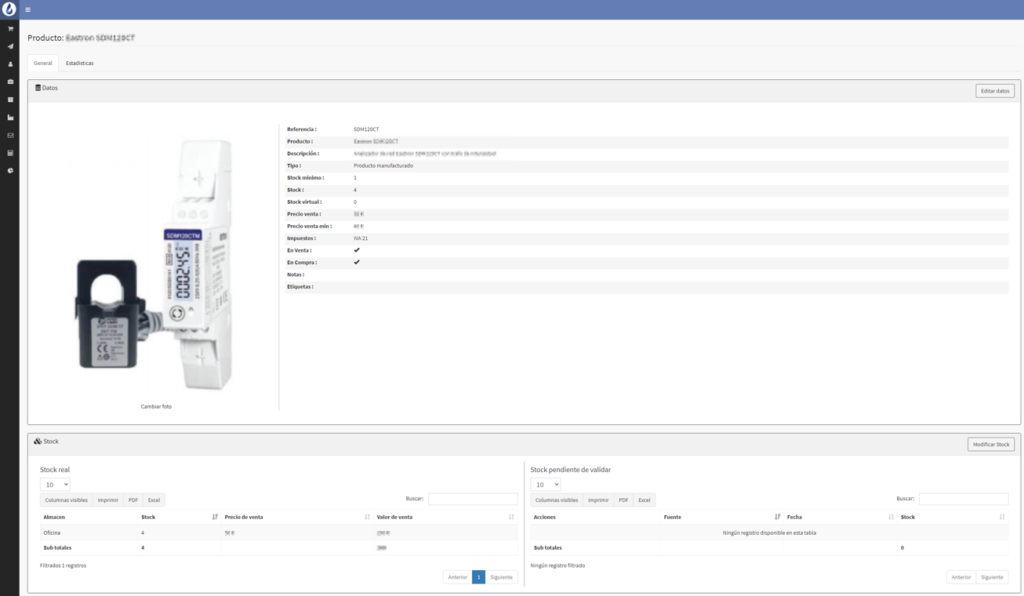This screenshot has height=596, width=1024.
Task: Open the factory icon in sidebar
Action: 10,117
